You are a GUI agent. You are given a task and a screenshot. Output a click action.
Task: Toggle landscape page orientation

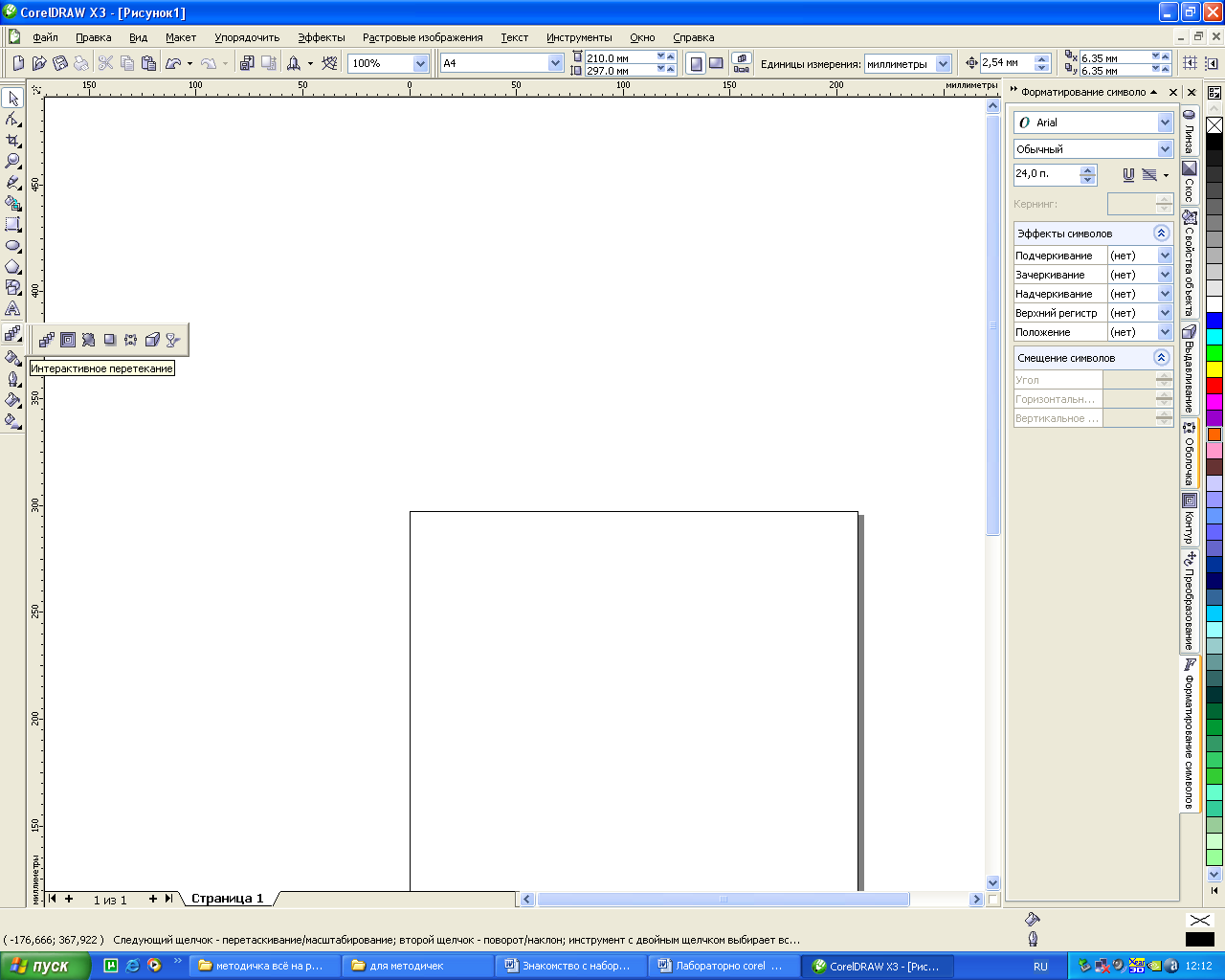[x=716, y=63]
